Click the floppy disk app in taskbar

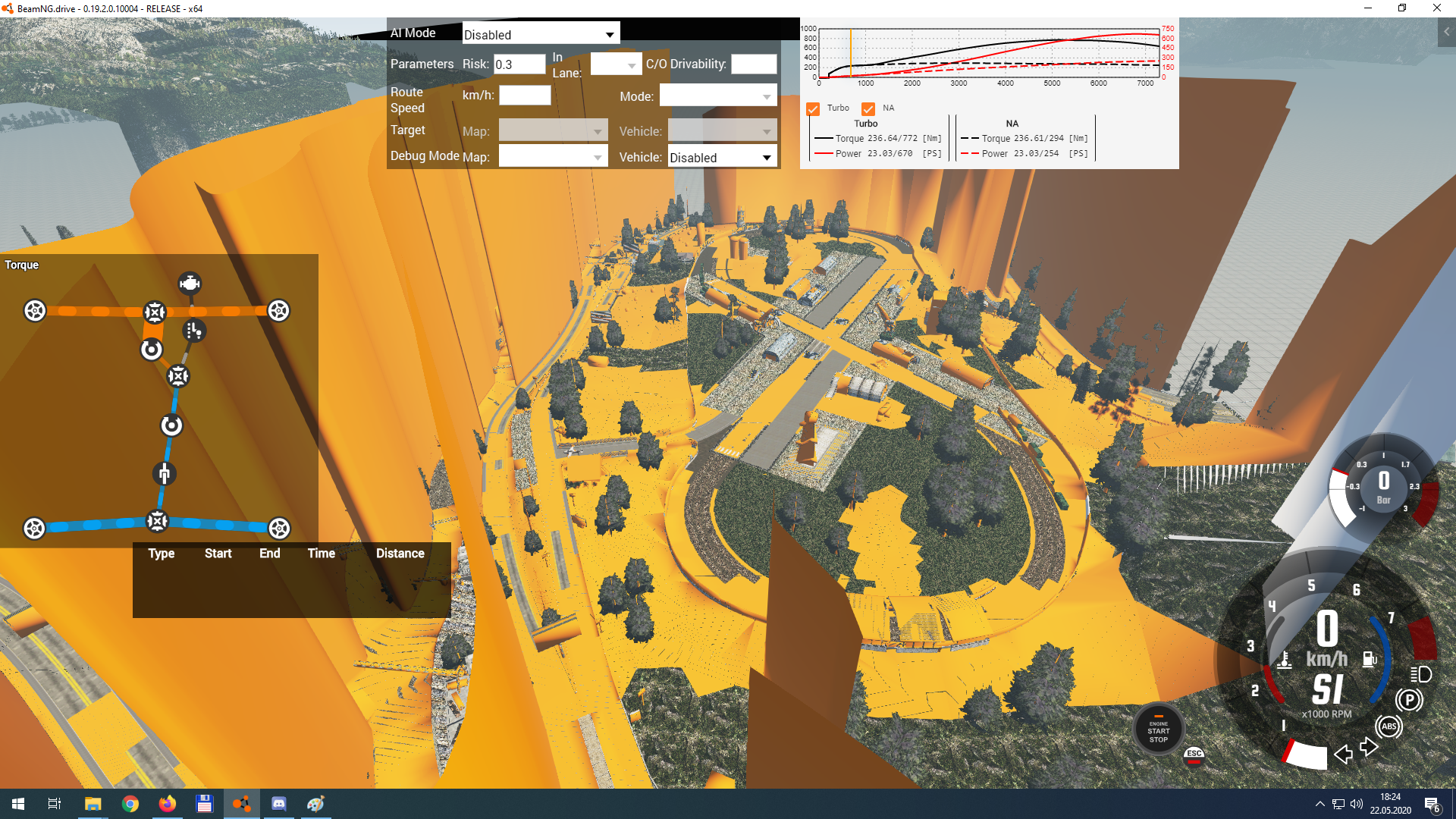[204, 804]
